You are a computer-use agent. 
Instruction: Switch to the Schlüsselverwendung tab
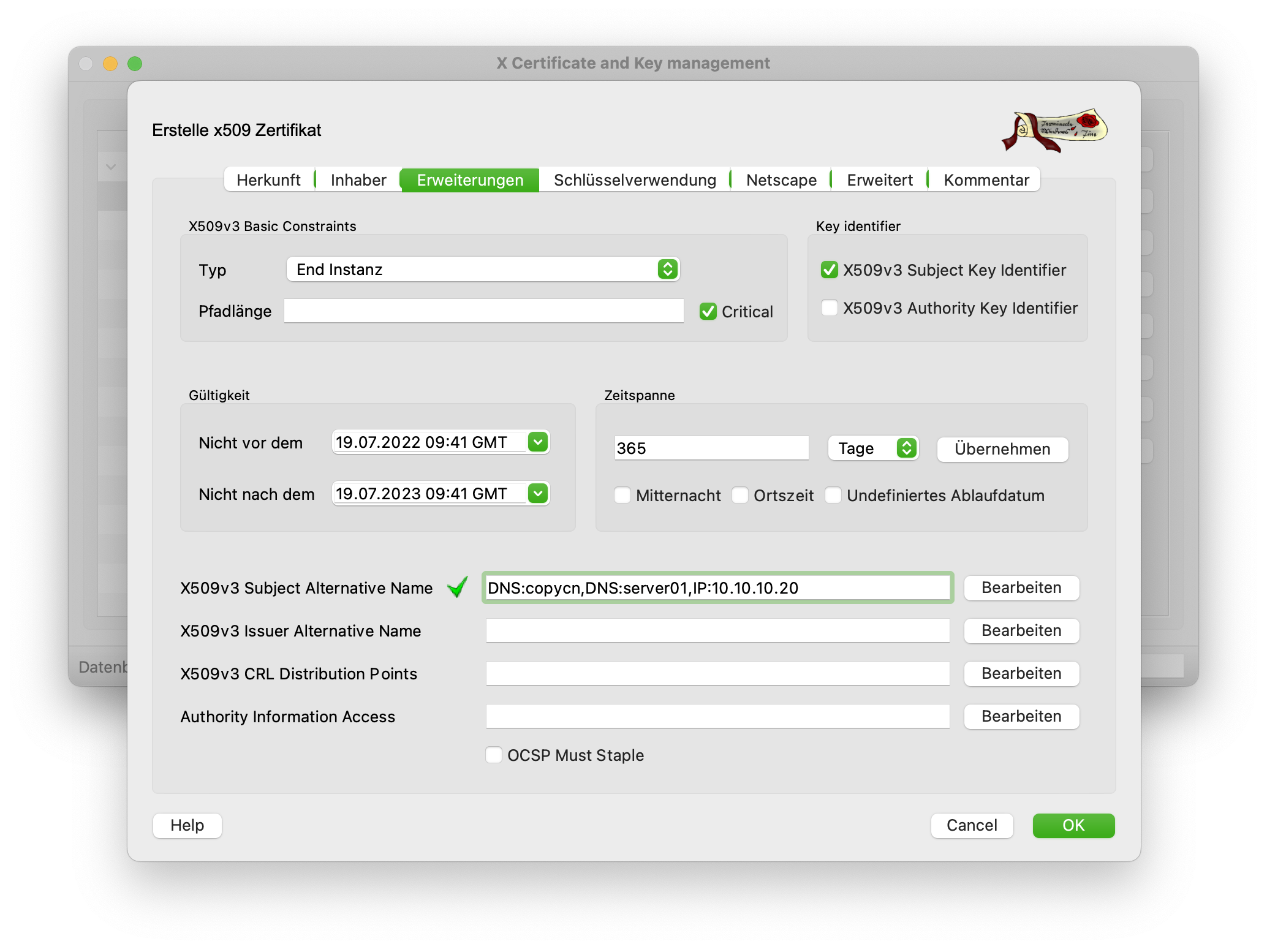[x=635, y=180]
